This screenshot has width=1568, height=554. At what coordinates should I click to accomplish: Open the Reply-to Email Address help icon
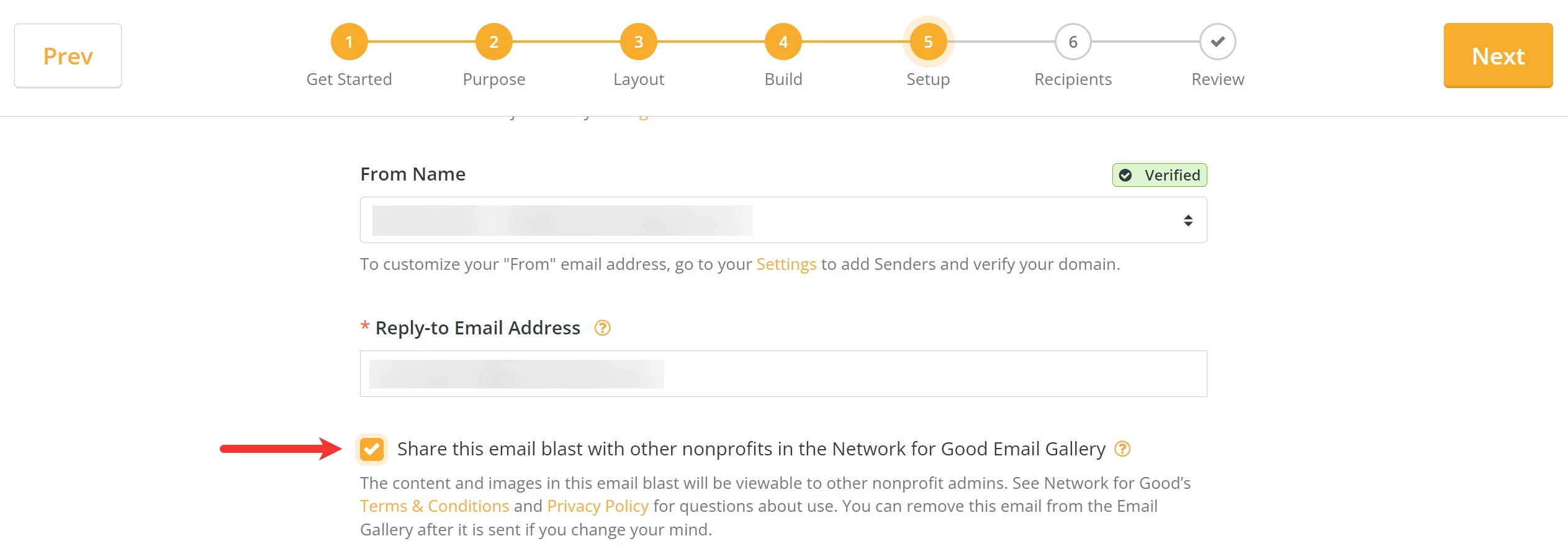(x=601, y=328)
